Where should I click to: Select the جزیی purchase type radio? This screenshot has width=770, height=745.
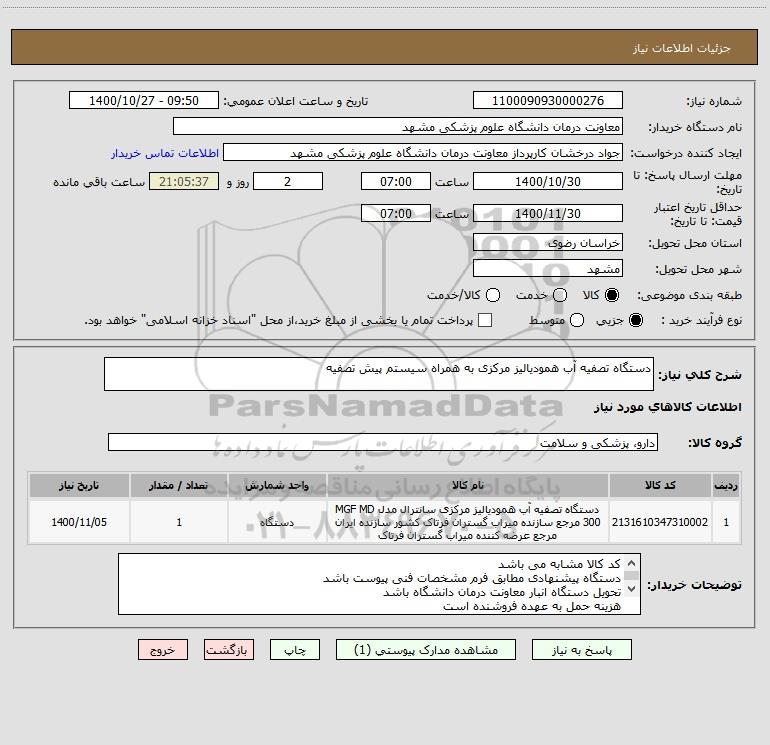pyautogui.click(x=635, y=320)
